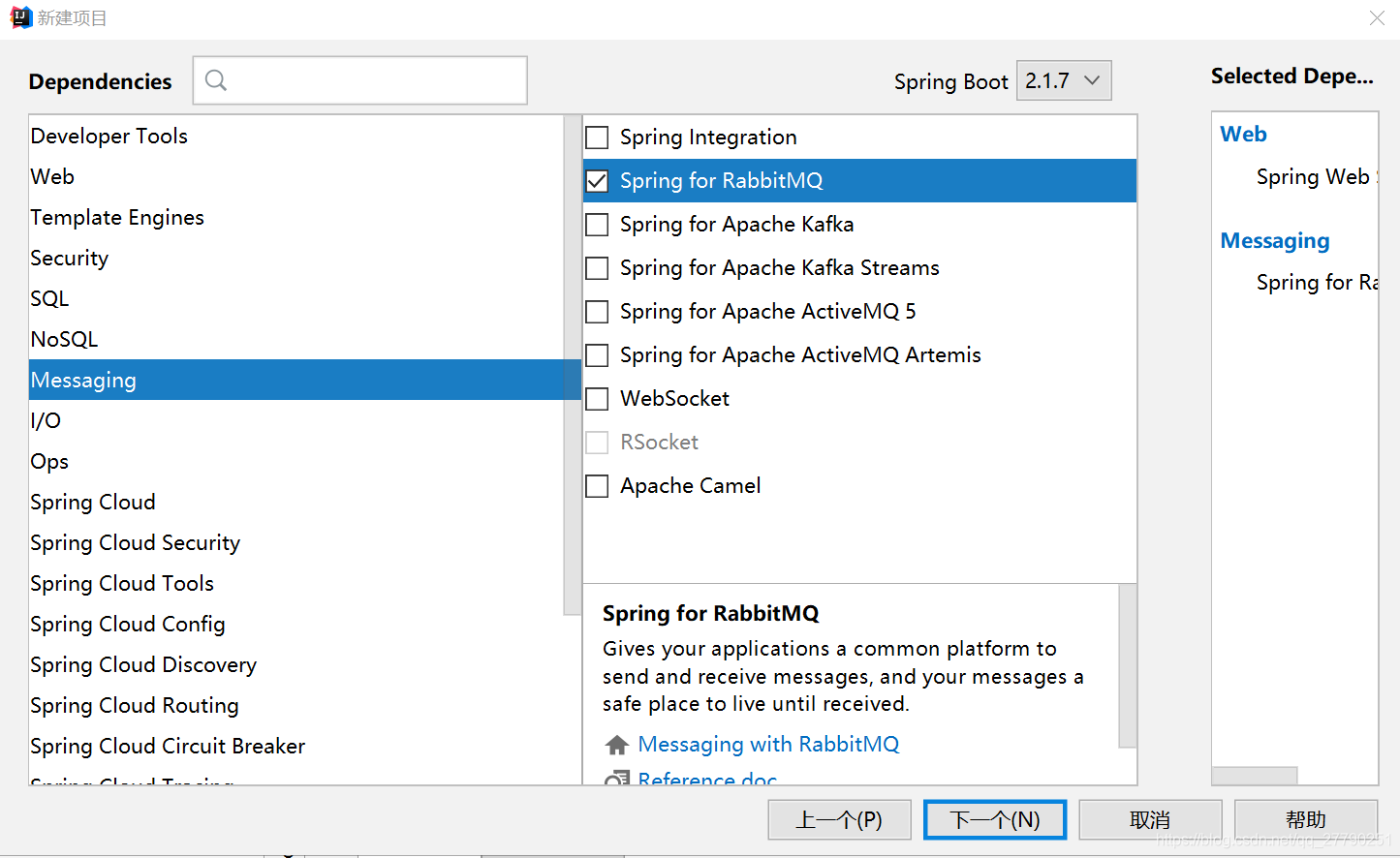
Task: Click the description panel vertical scrollbar
Action: [x=1128, y=666]
